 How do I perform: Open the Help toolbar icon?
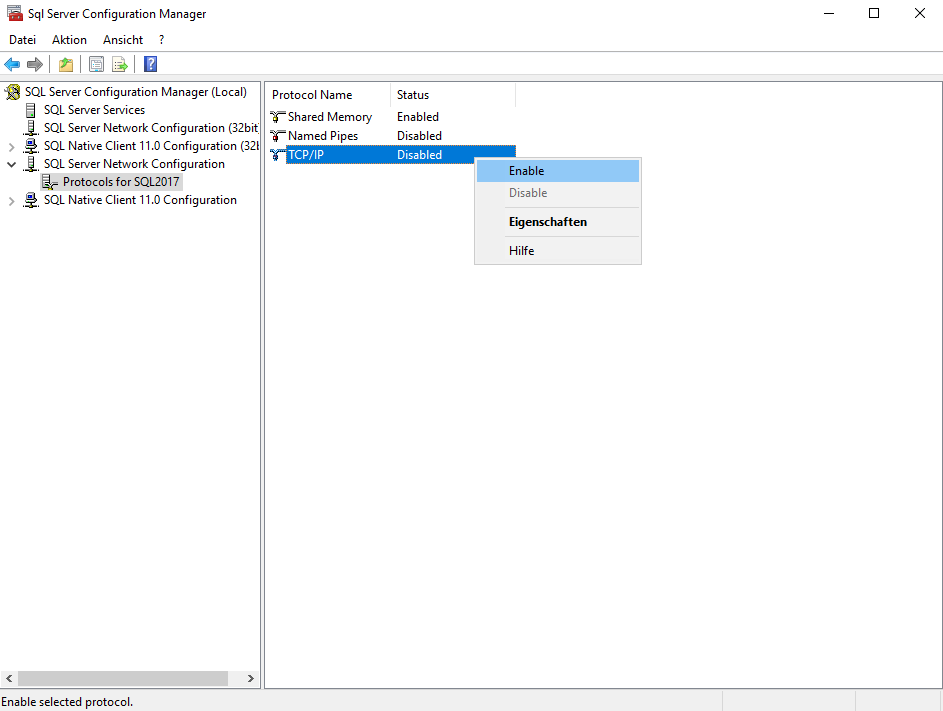150,64
